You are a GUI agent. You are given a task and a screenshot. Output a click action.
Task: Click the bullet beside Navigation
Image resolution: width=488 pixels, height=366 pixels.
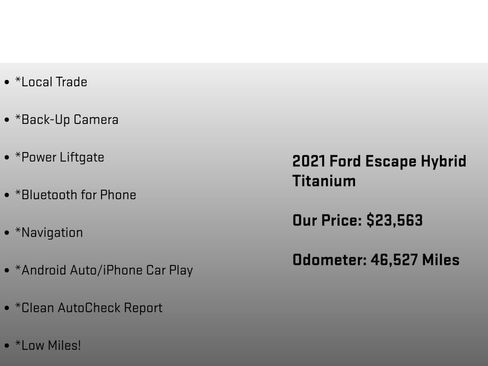coord(7,233)
